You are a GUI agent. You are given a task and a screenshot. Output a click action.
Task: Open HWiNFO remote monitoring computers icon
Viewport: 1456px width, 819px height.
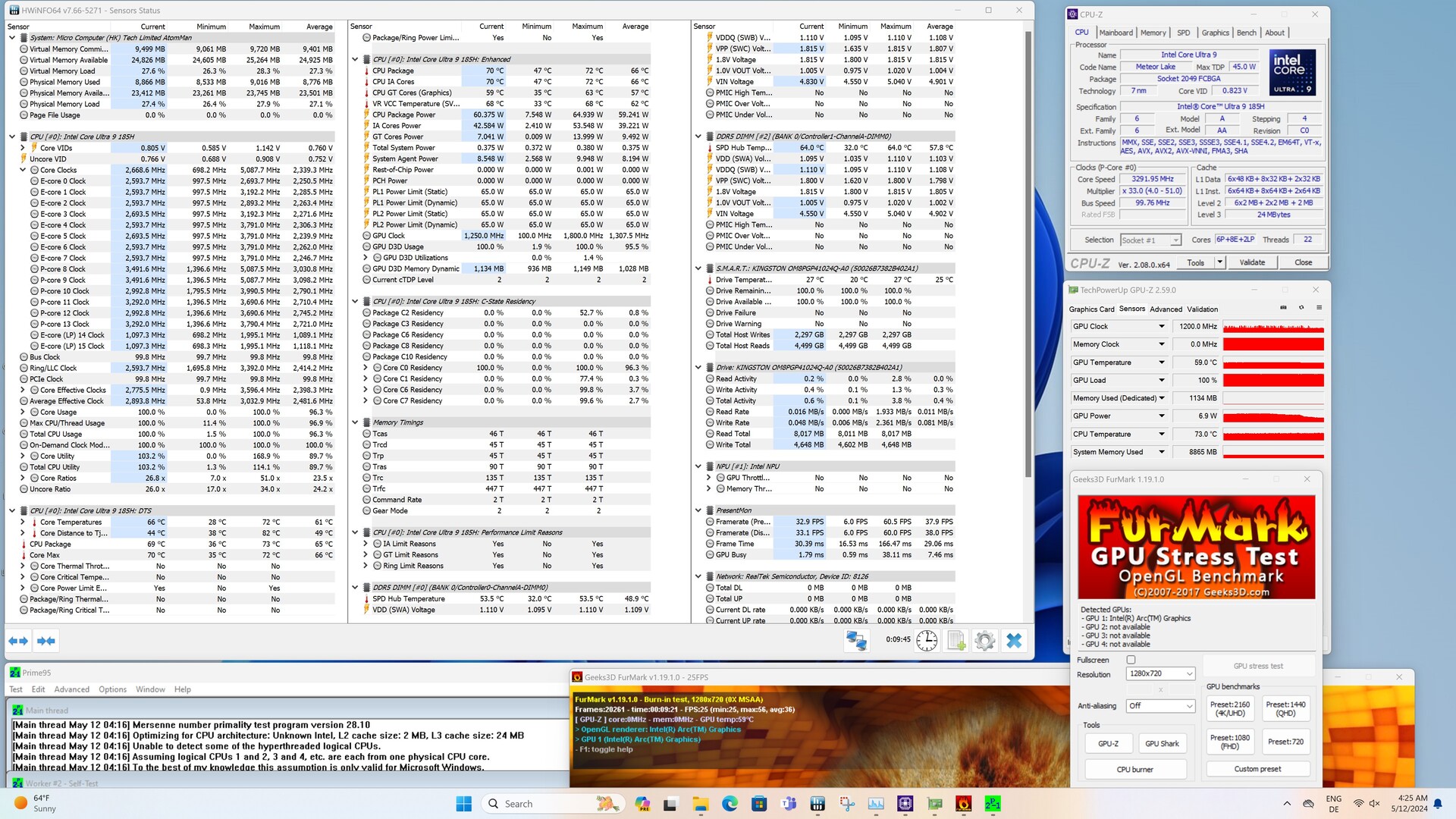tap(856, 641)
